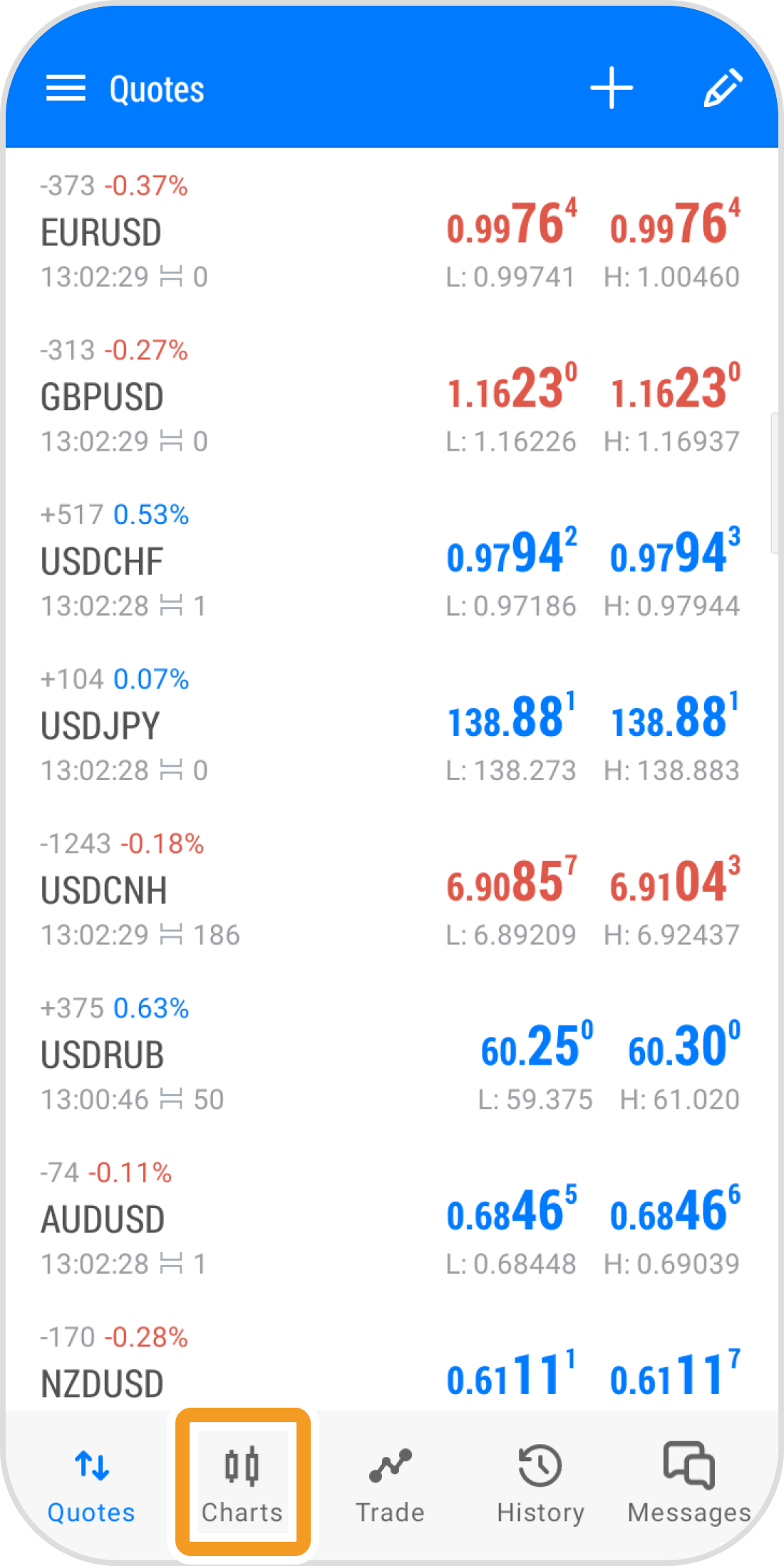Open the Charts tab
The image size is (784, 1566).
click(242, 1480)
